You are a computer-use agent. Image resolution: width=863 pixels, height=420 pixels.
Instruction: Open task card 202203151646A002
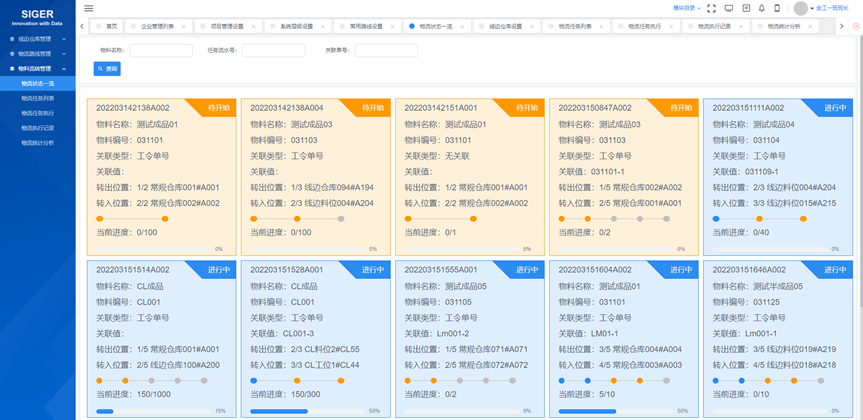tap(778, 339)
